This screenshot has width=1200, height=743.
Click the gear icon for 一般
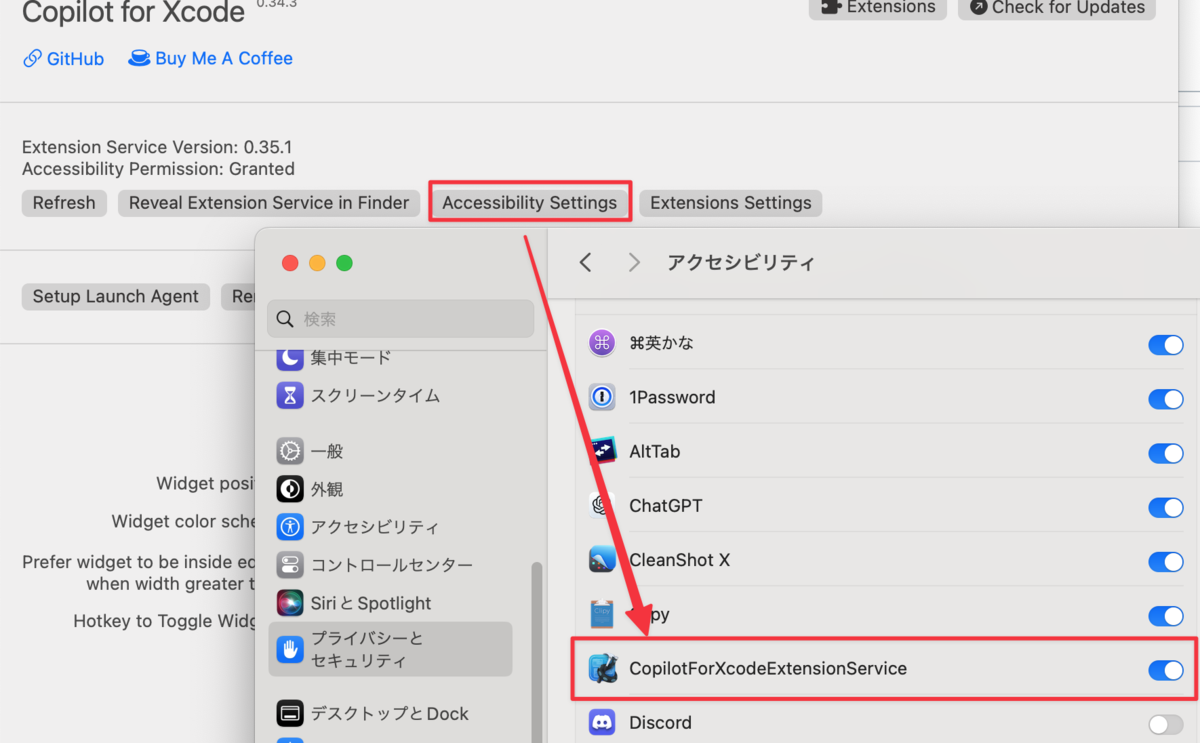pos(290,451)
